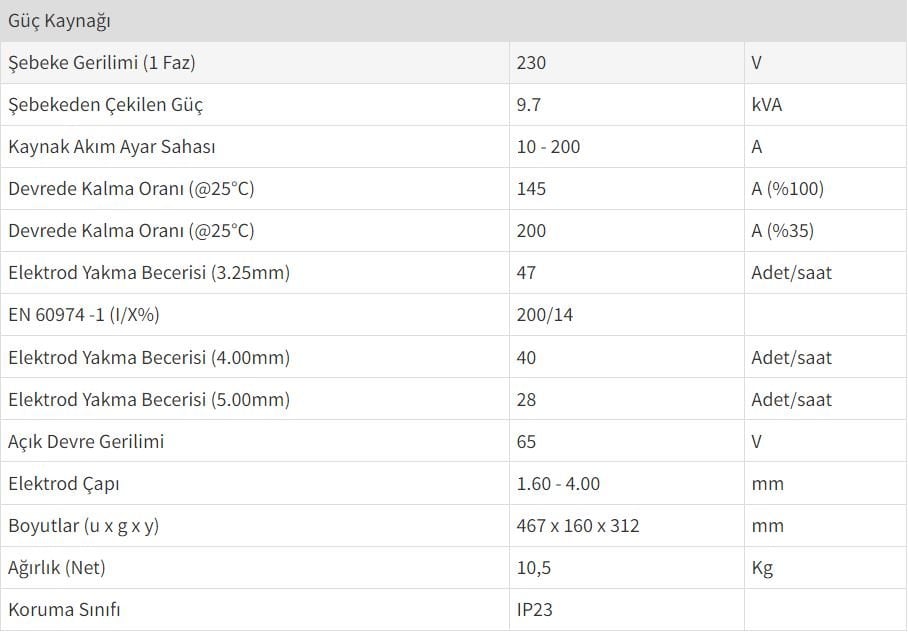Viewport: 908px width, 632px height.
Task: Select Elektrod Yakma Becerisi (4.00mm) label
Action: 149,358
